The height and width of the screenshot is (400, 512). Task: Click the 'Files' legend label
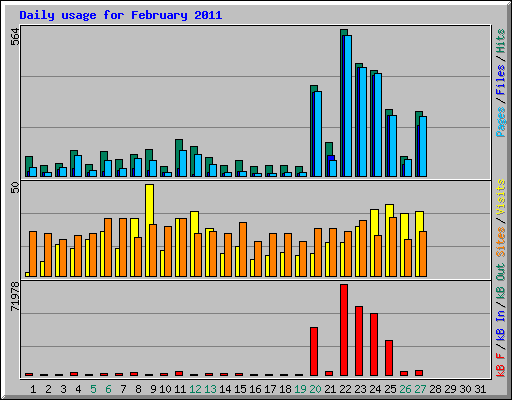pyautogui.click(x=500, y=80)
